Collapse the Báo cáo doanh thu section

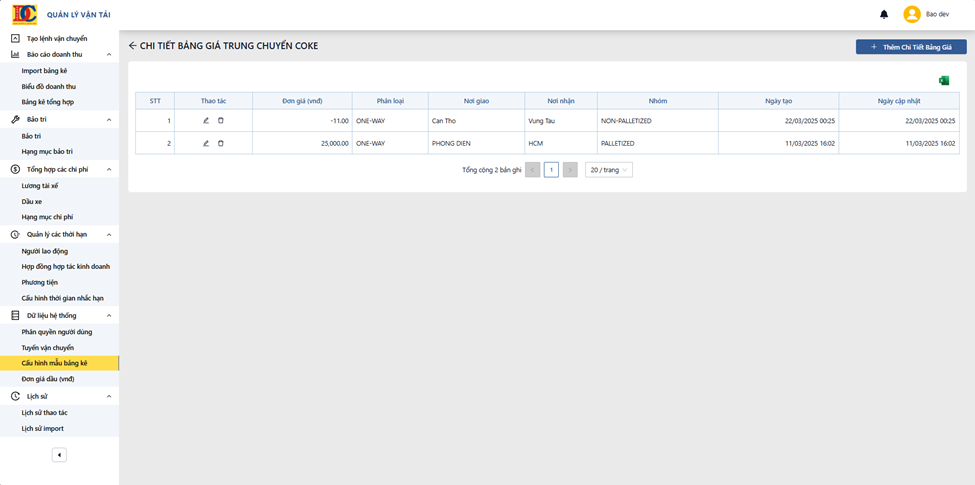click(109, 55)
